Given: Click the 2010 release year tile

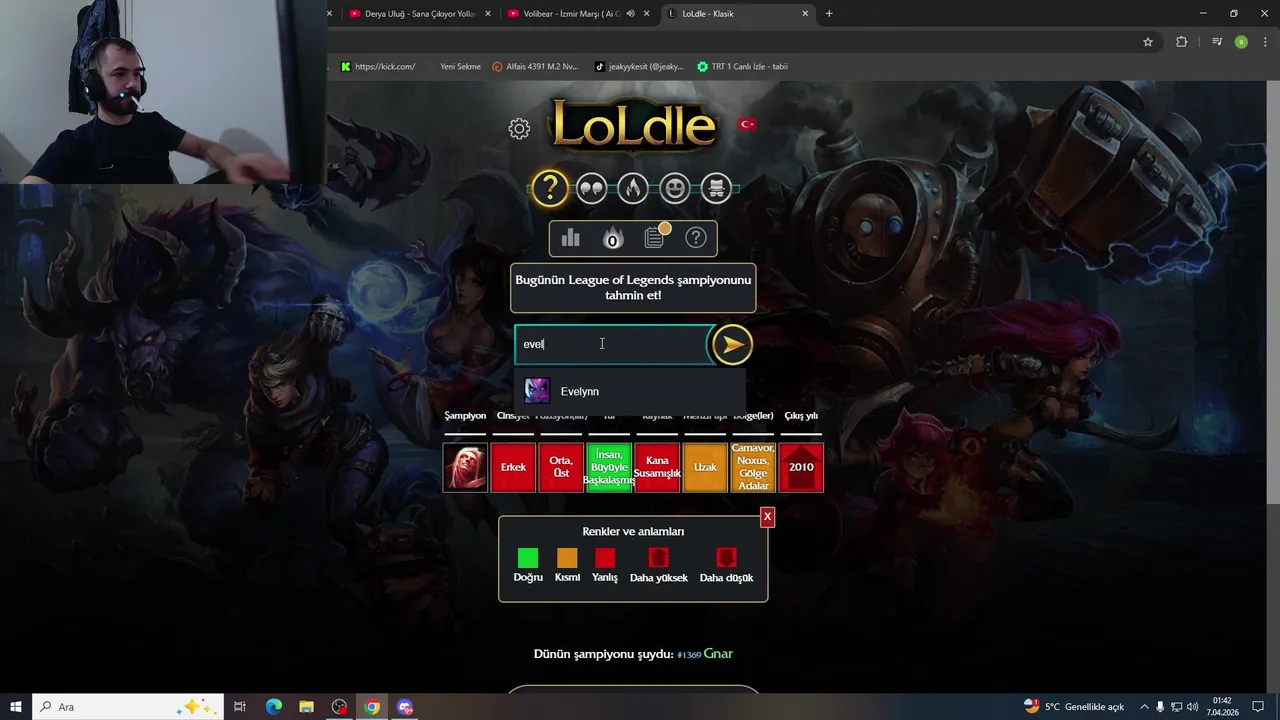Looking at the screenshot, I should coord(801,467).
